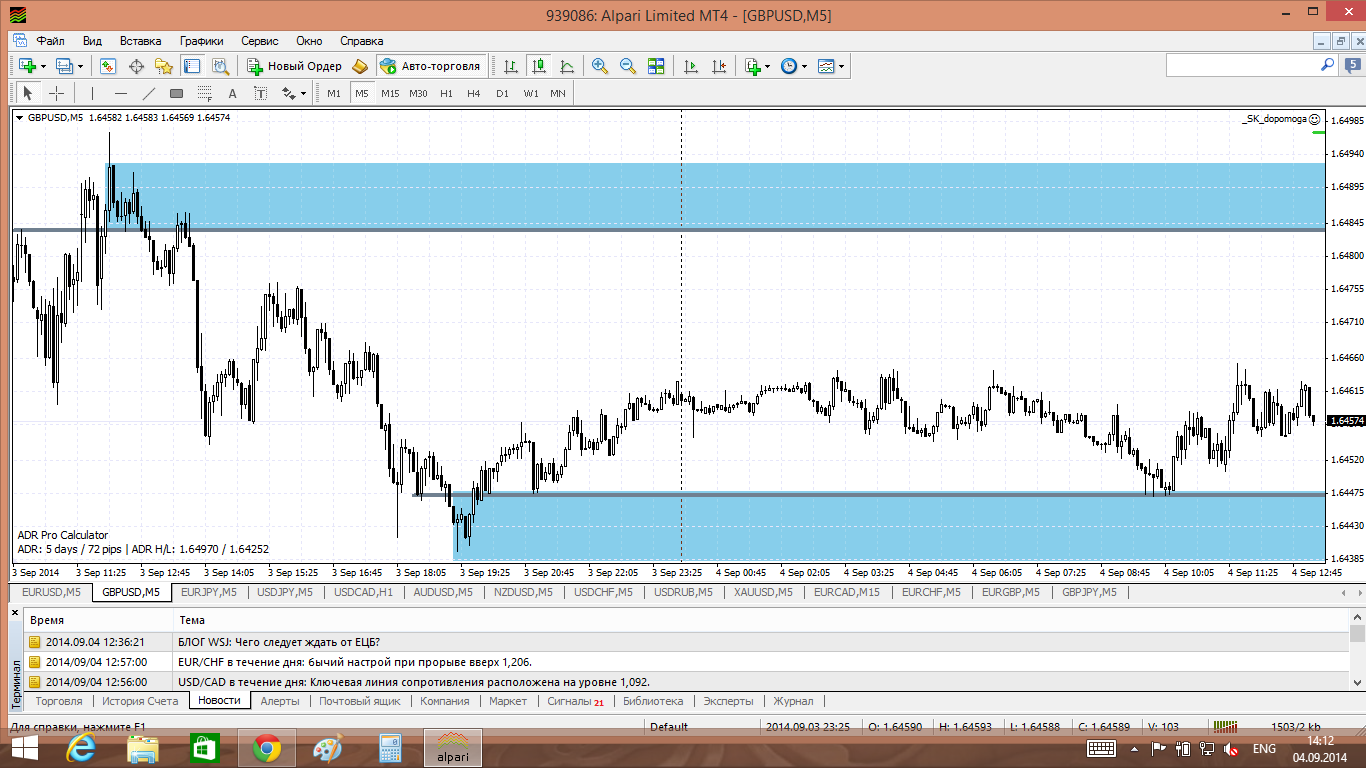
Task: Click the magnifier icon in the search box
Action: click(x=1327, y=65)
